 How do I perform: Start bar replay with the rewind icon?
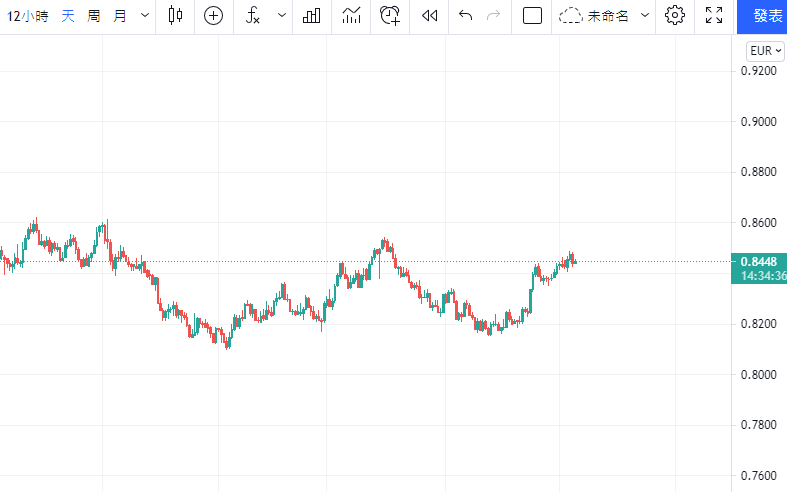[430, 16]
